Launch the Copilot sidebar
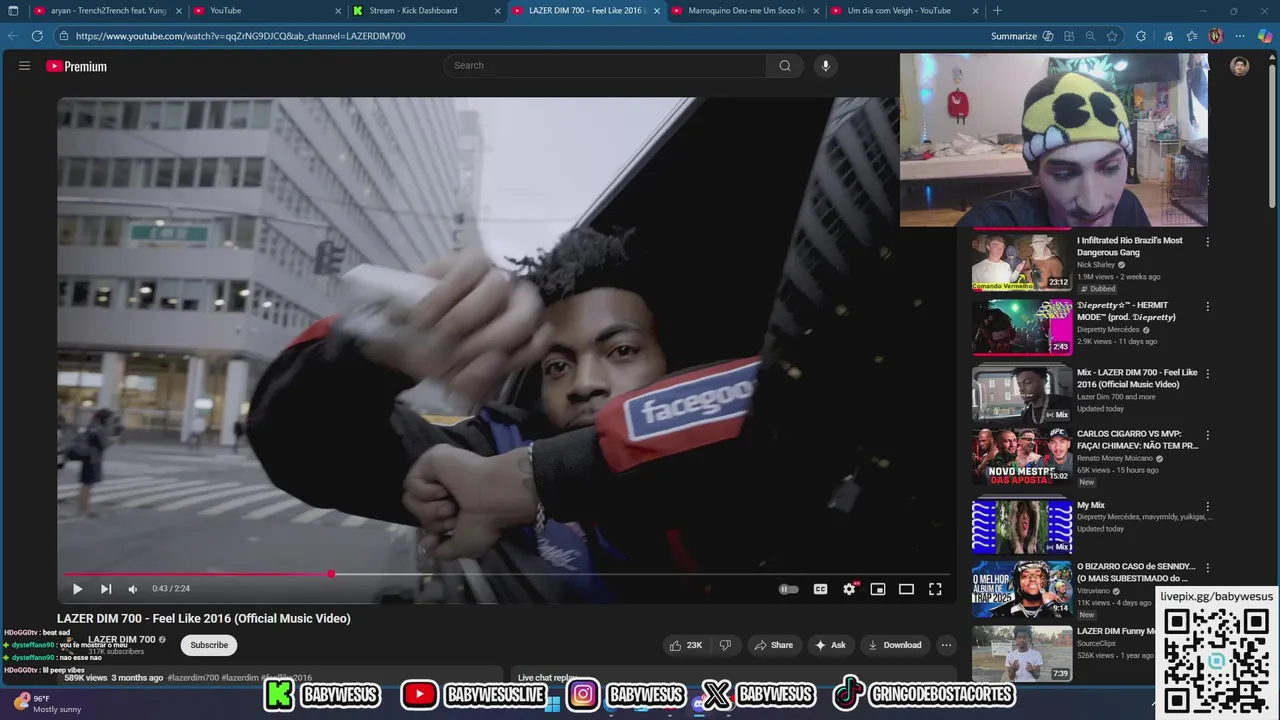 (x=1265, y=36)
